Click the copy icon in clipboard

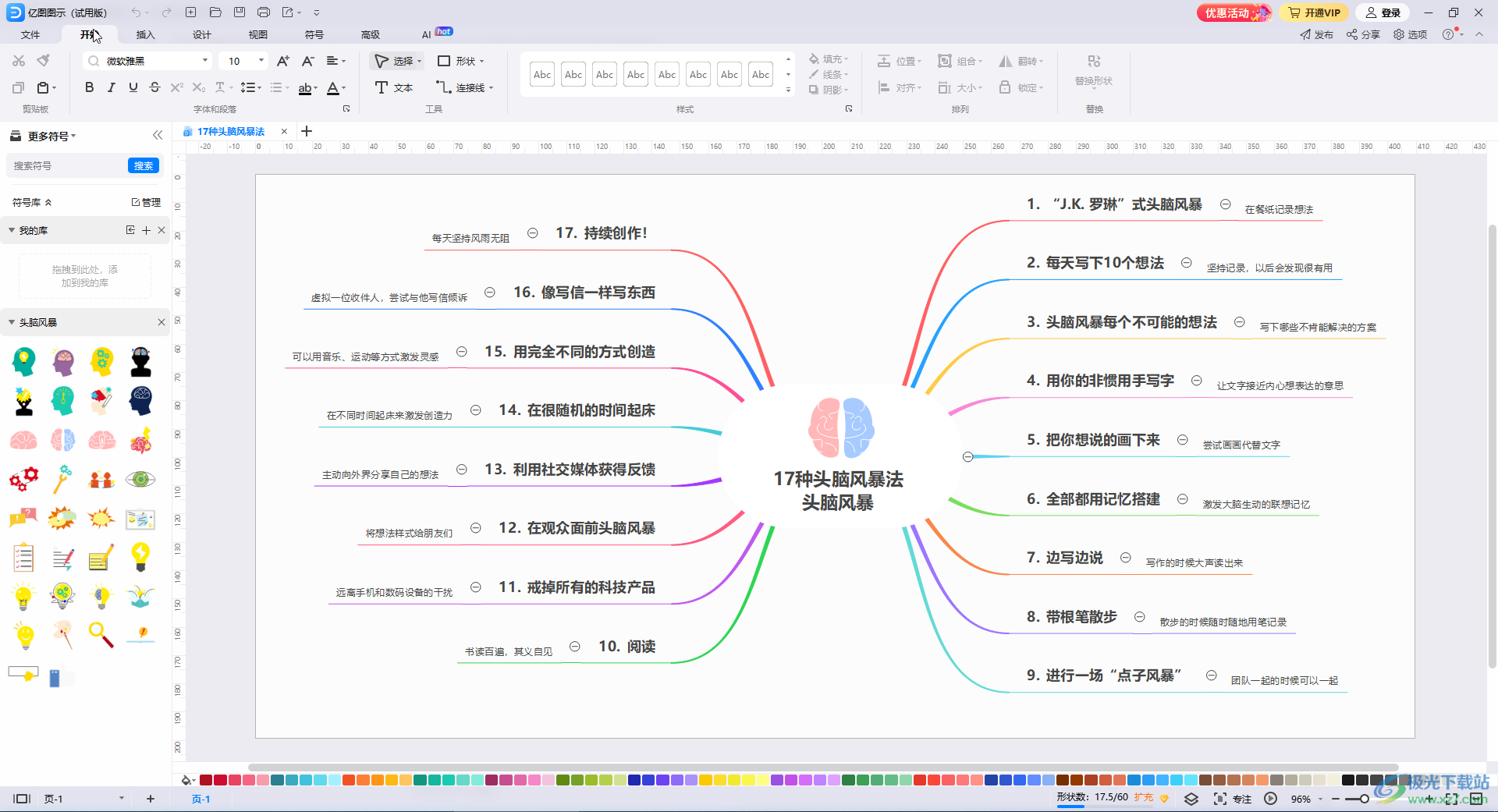[19, 87]
